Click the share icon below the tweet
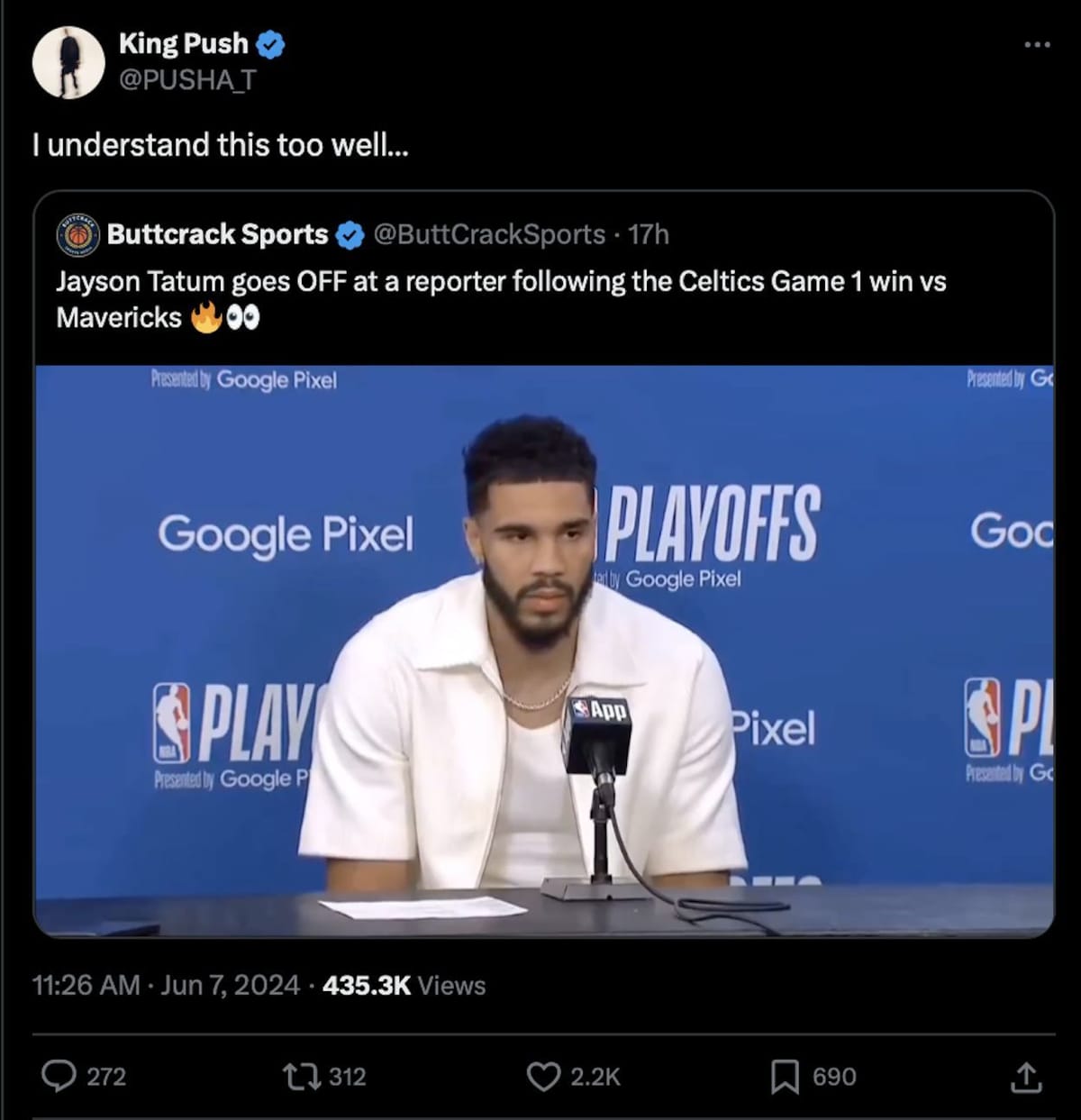1081x1120 pixels. (x=1027, y=1076)
